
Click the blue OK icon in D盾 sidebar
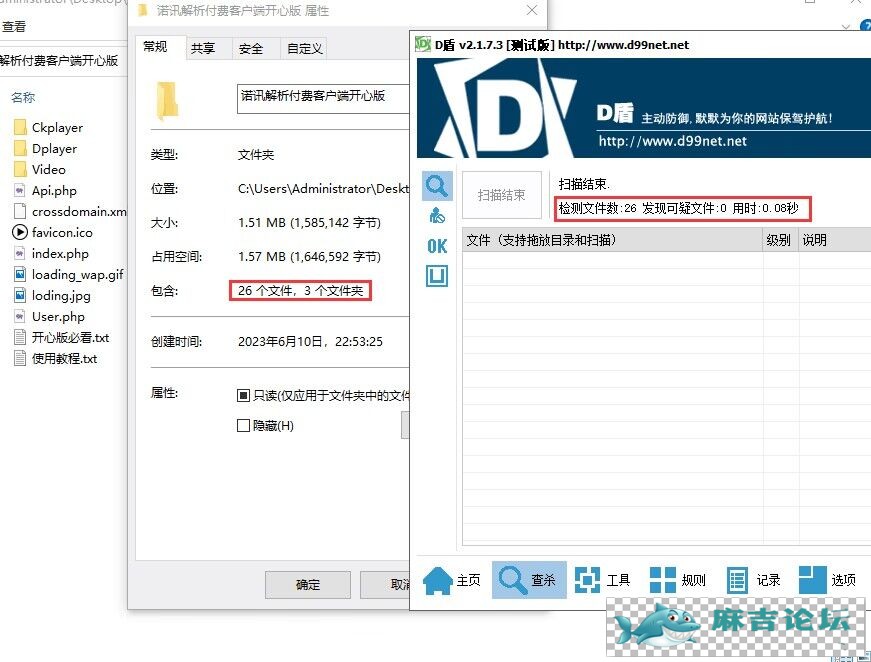tap(437, 246)
